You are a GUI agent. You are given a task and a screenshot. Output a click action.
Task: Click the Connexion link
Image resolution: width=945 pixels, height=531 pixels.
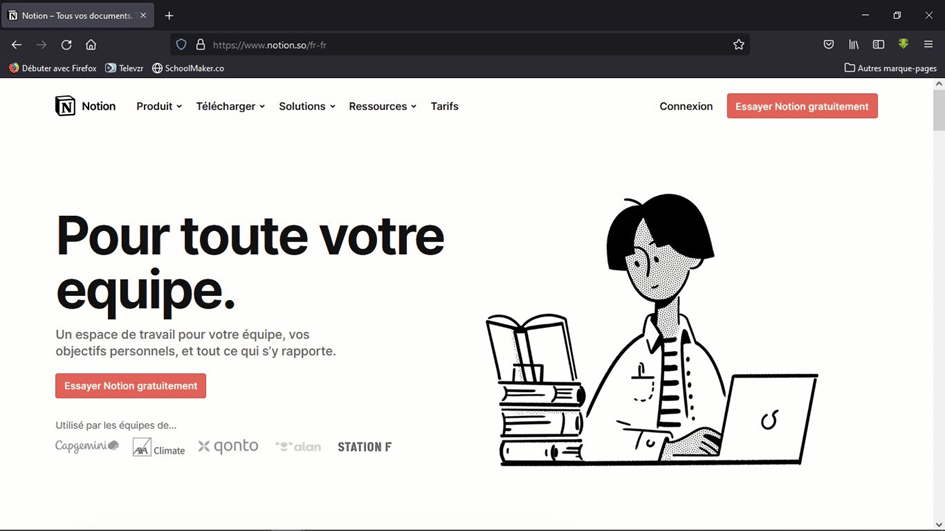click(686, 106)
